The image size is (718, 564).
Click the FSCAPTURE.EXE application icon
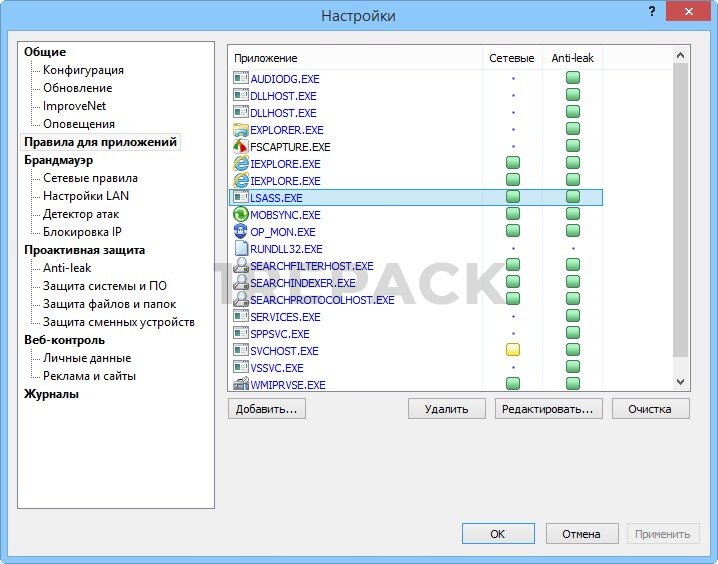[240, 147]
